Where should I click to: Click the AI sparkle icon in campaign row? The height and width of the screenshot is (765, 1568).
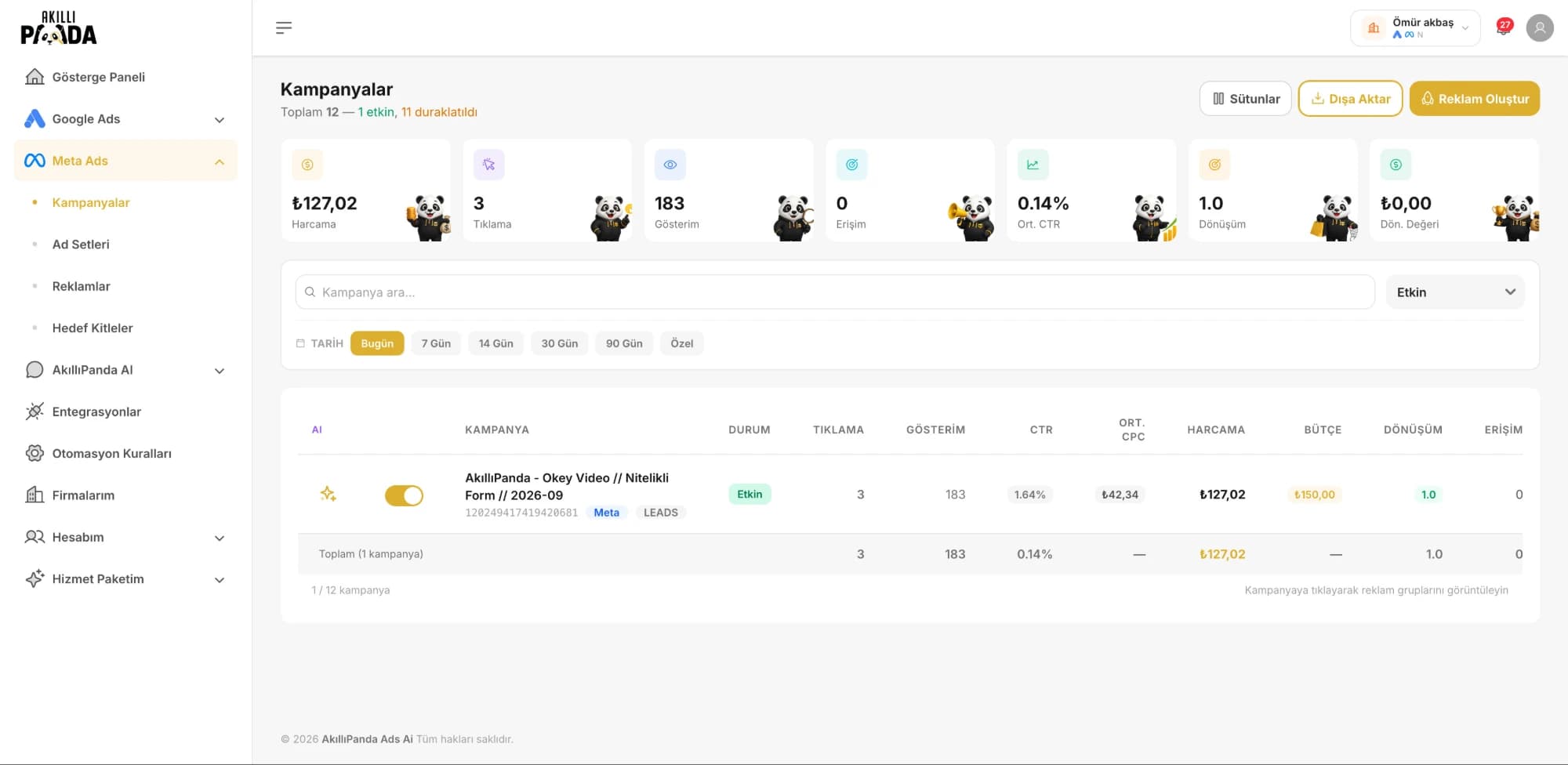point(328,494)
